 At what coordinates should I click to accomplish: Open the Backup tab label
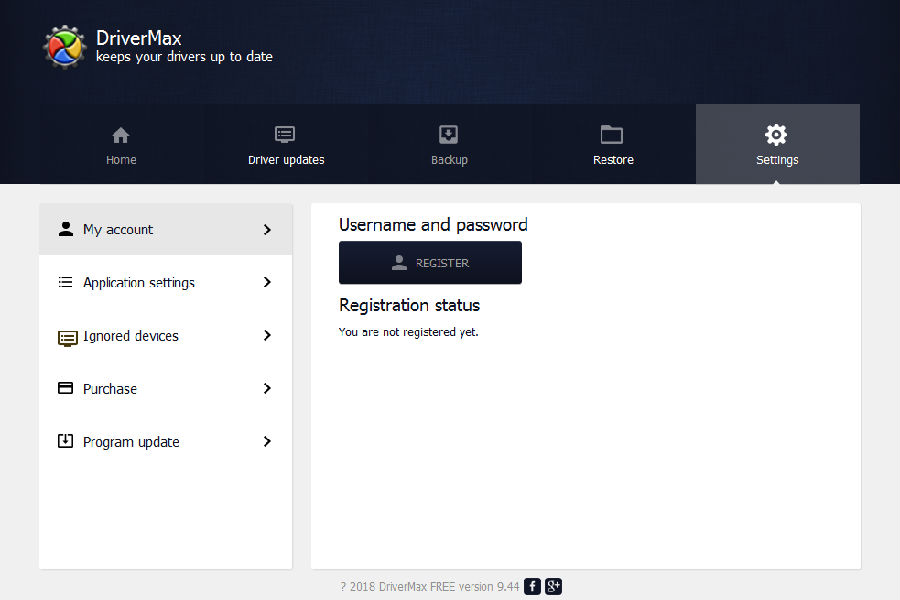tap(449, 160)
